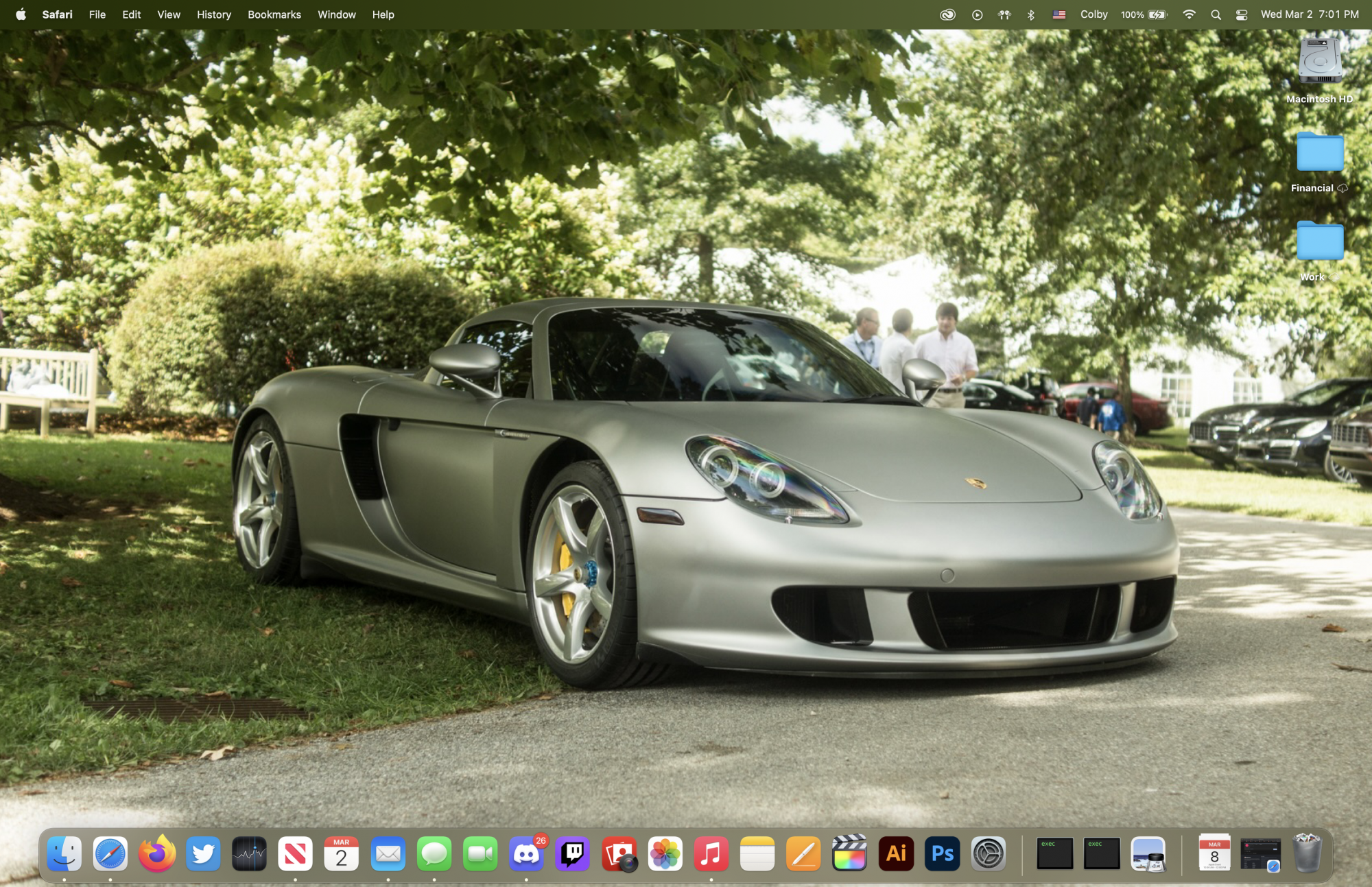Open System Preferences from the Dock
This screenshot has height=887, width=1372.
[989, 854]
